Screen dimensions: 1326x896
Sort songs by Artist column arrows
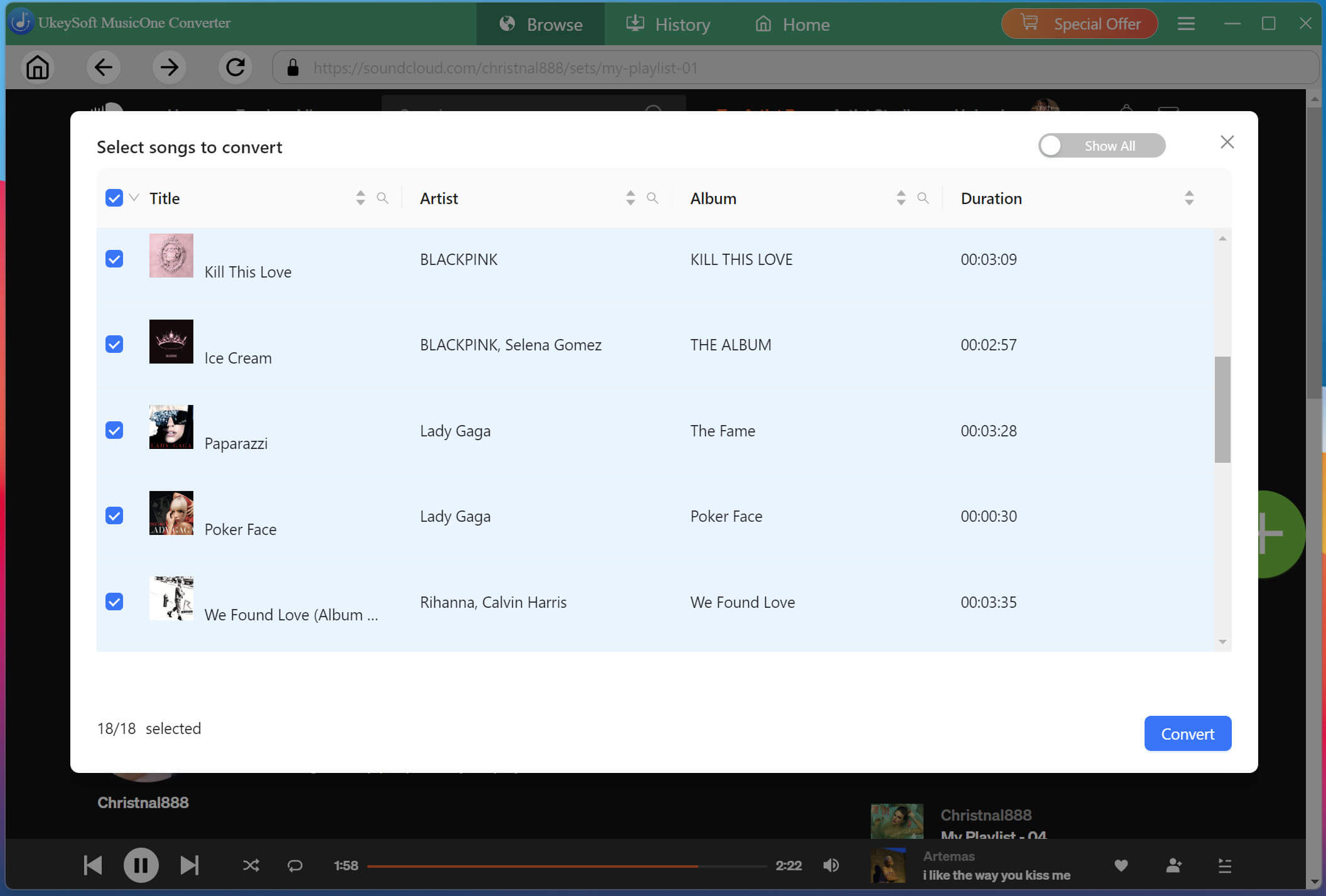click(630, 198)
